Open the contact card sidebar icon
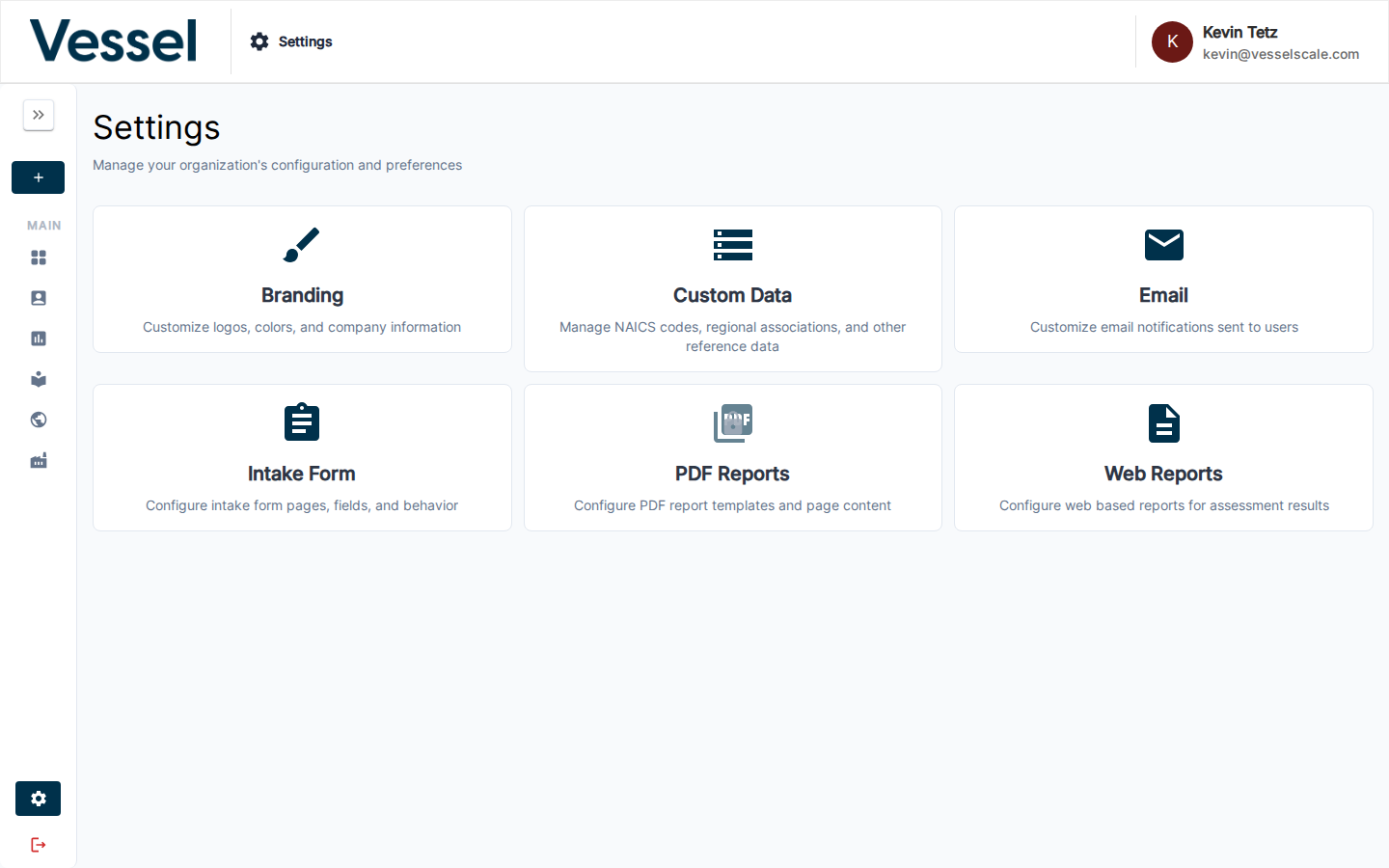 (x=39, y=298)
